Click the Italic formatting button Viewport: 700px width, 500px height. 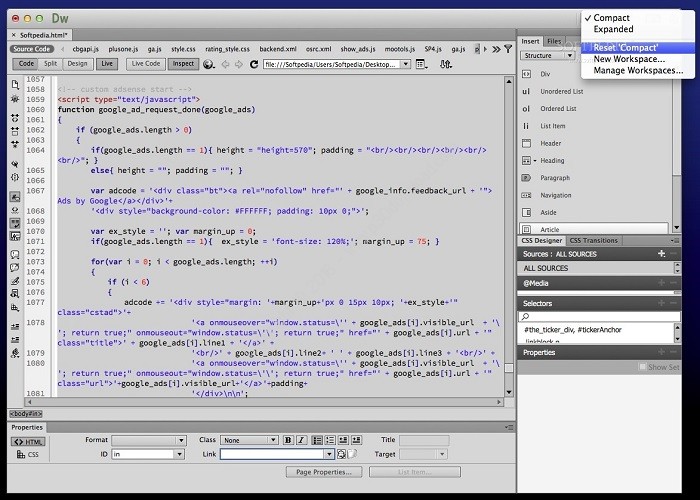[x=300, y=440]
